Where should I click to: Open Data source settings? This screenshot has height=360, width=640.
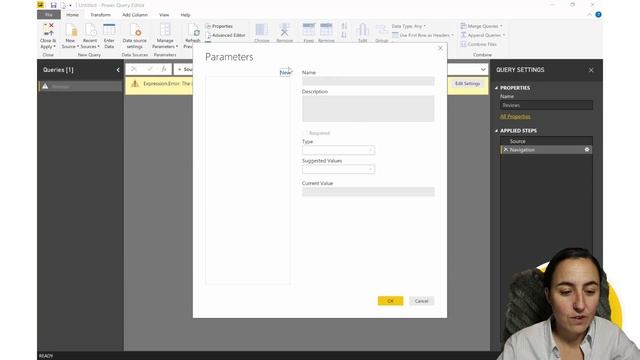(135, 30)
